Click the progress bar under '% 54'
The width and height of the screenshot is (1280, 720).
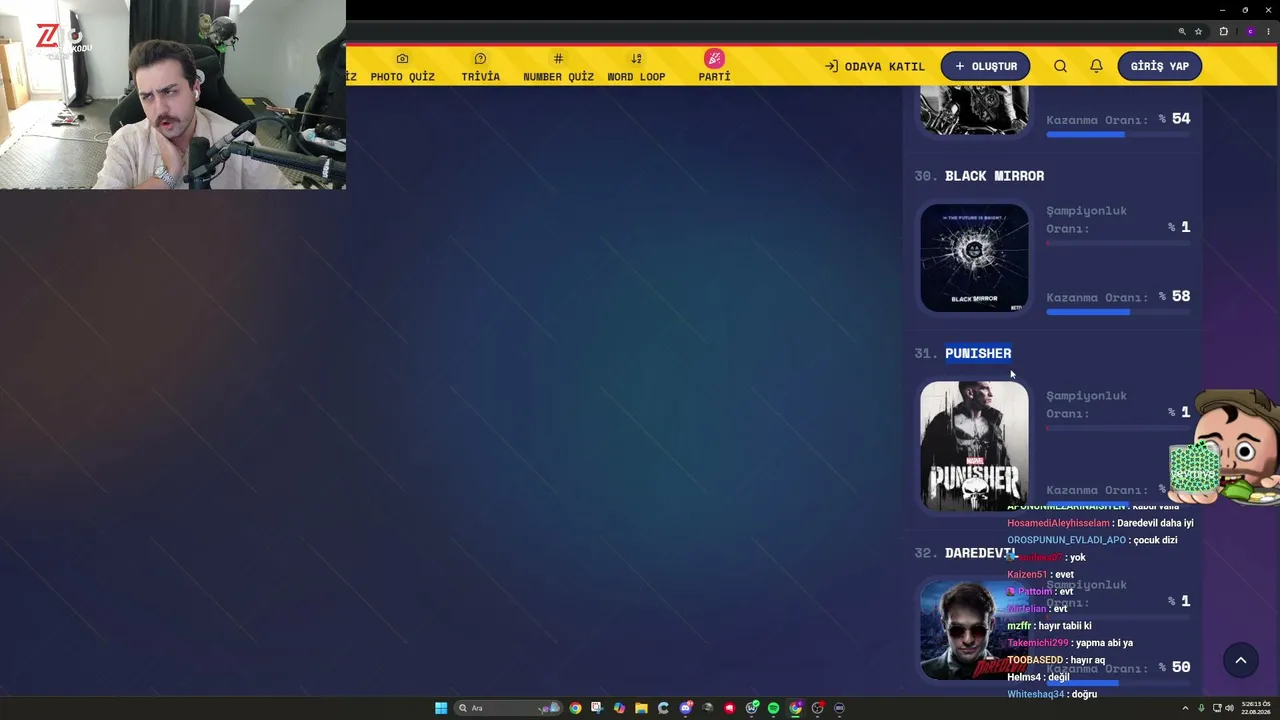click(1118, 135)
